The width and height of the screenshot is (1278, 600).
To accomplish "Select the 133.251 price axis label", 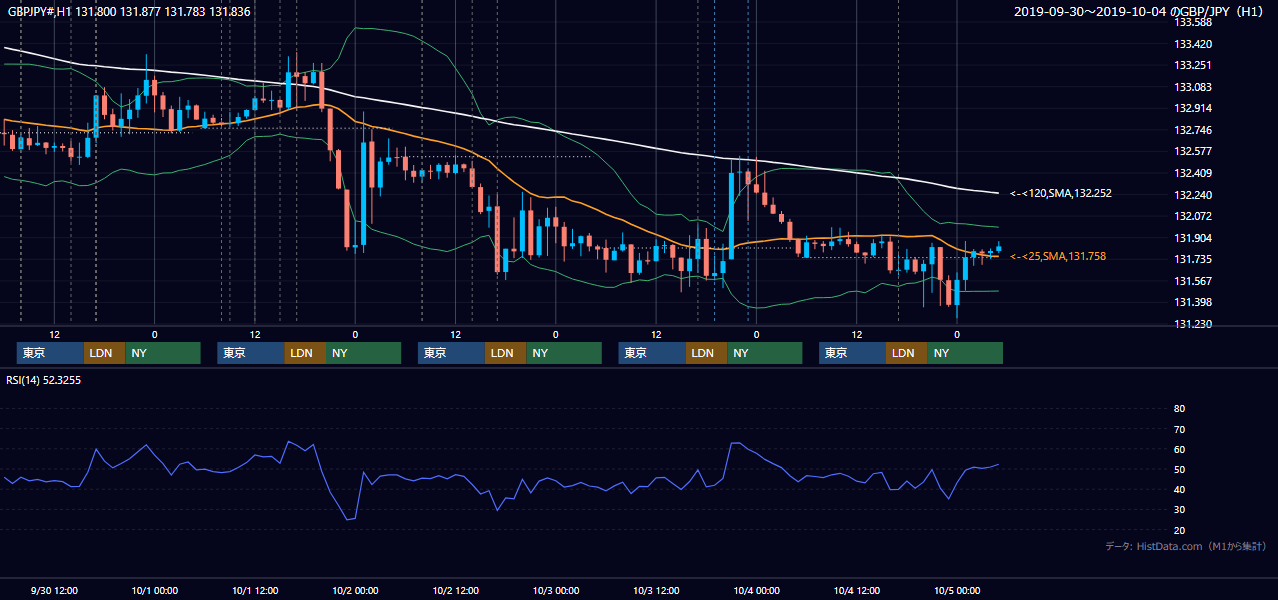I will pos(1193,65).
